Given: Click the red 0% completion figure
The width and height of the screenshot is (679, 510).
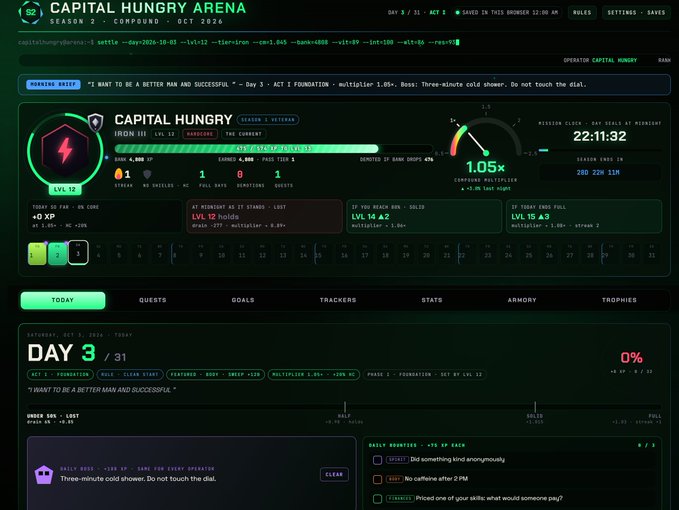Looking at the screenshot, I should 631,358.
